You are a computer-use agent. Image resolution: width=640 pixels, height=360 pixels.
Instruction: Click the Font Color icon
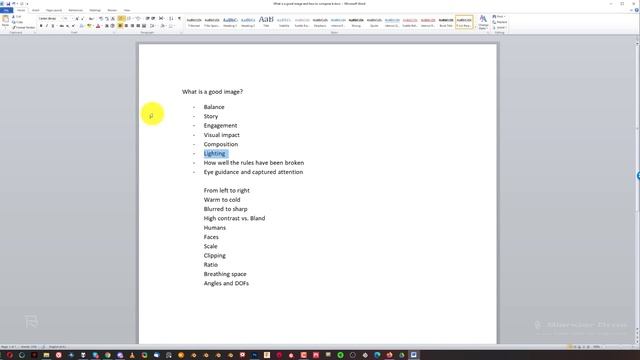tap(98, 26)
